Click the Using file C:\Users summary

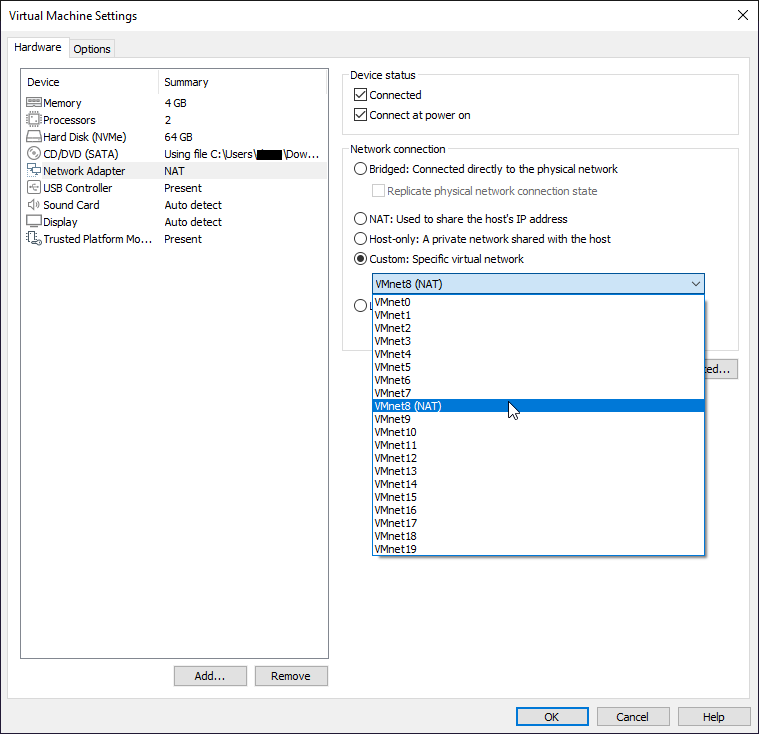(x=242, y=154)
